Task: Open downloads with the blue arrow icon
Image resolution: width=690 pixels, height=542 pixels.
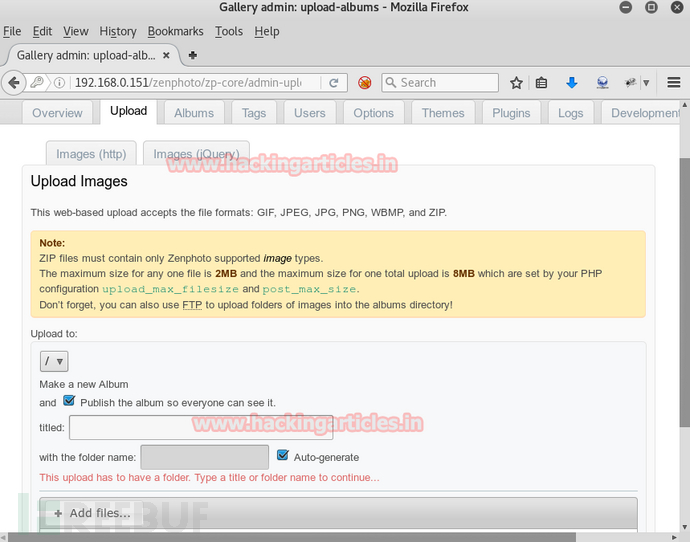Action: coord(572,82)
